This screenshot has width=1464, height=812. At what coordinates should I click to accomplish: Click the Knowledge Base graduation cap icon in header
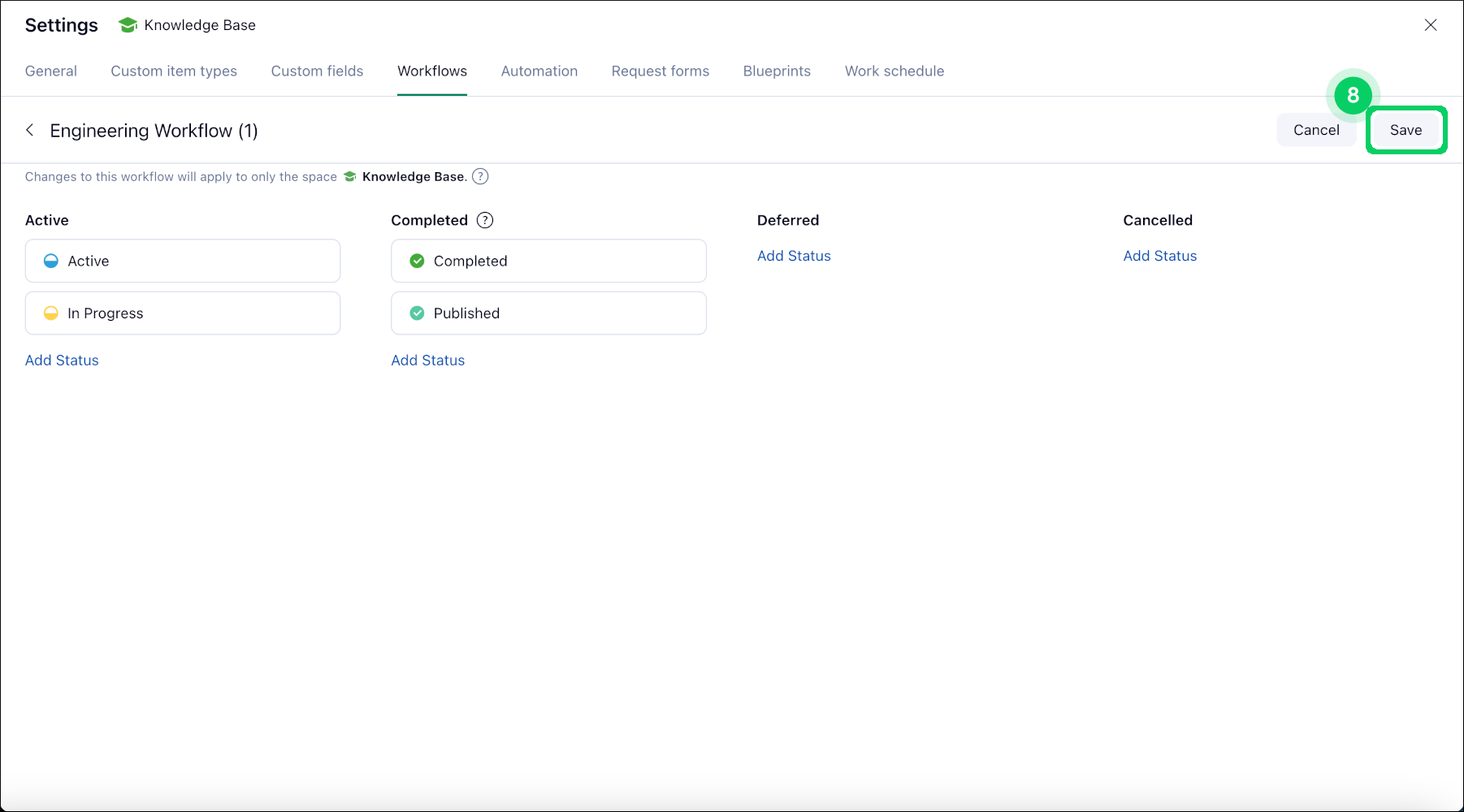coord(128,25)
